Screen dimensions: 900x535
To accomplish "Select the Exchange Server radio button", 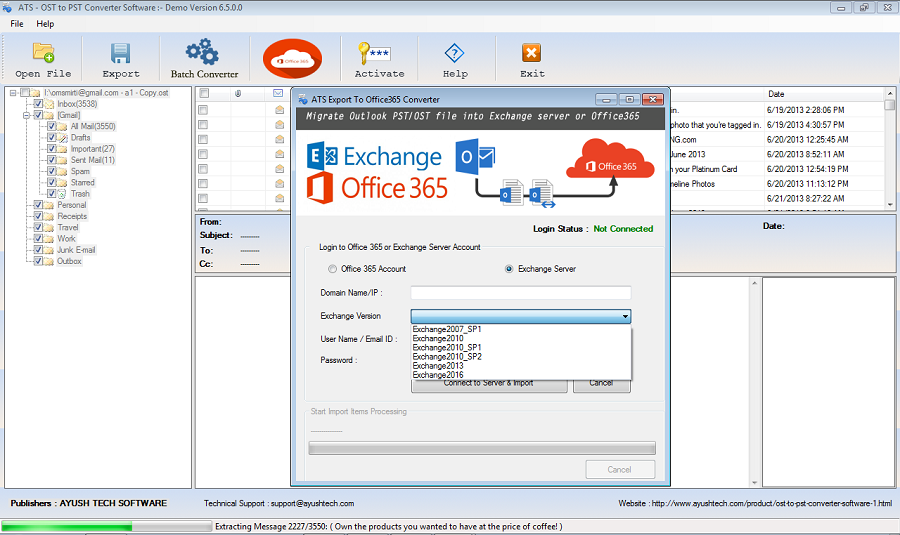I will (x=509, y=269).
